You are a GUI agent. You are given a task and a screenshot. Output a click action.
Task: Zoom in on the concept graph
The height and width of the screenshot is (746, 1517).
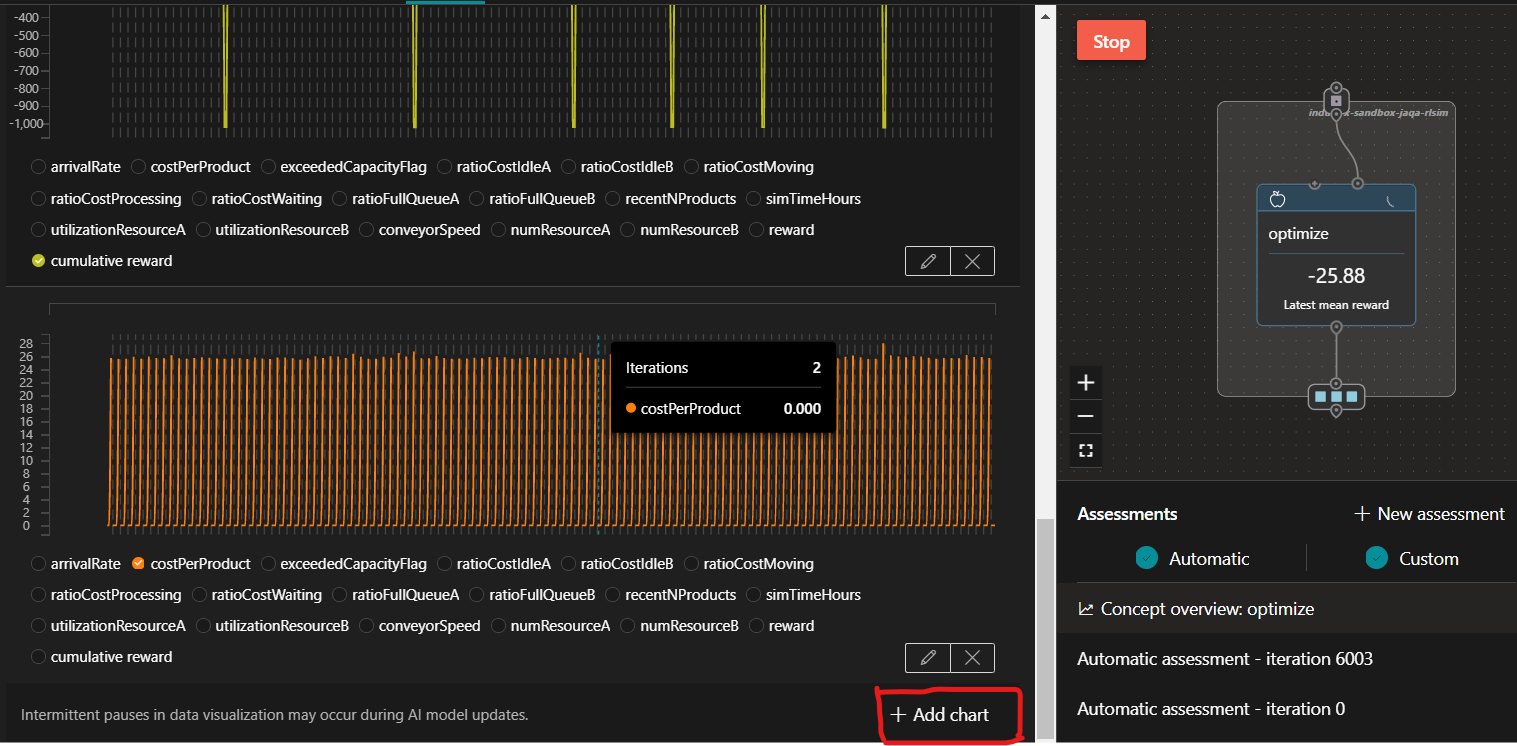click(x=1086, y=382)
